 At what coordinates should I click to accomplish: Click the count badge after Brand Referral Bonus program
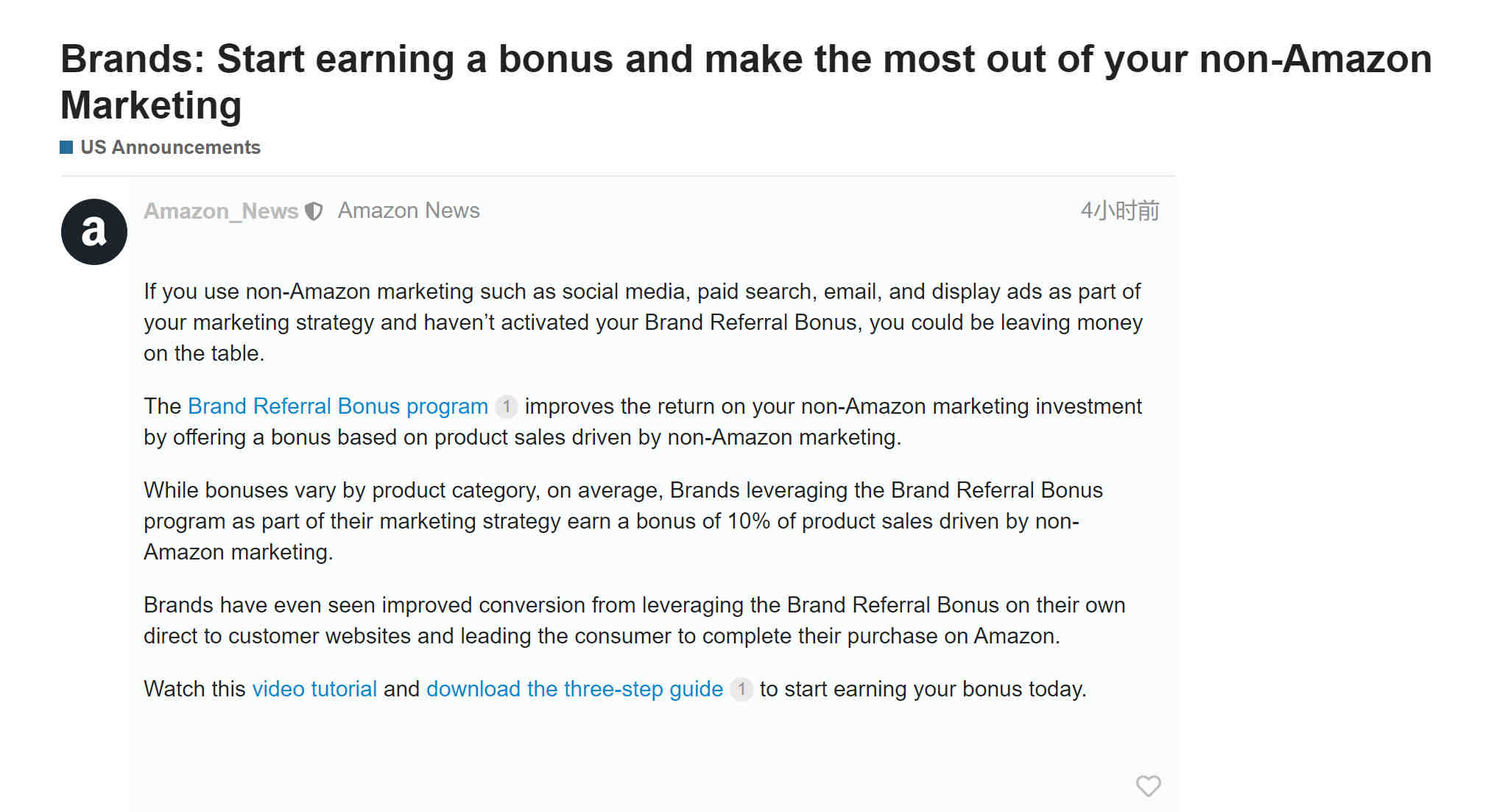point(507,406)
